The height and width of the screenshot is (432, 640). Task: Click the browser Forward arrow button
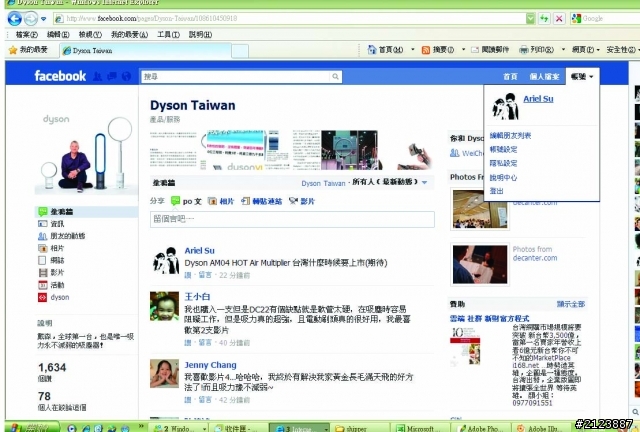tap(31, 18)
